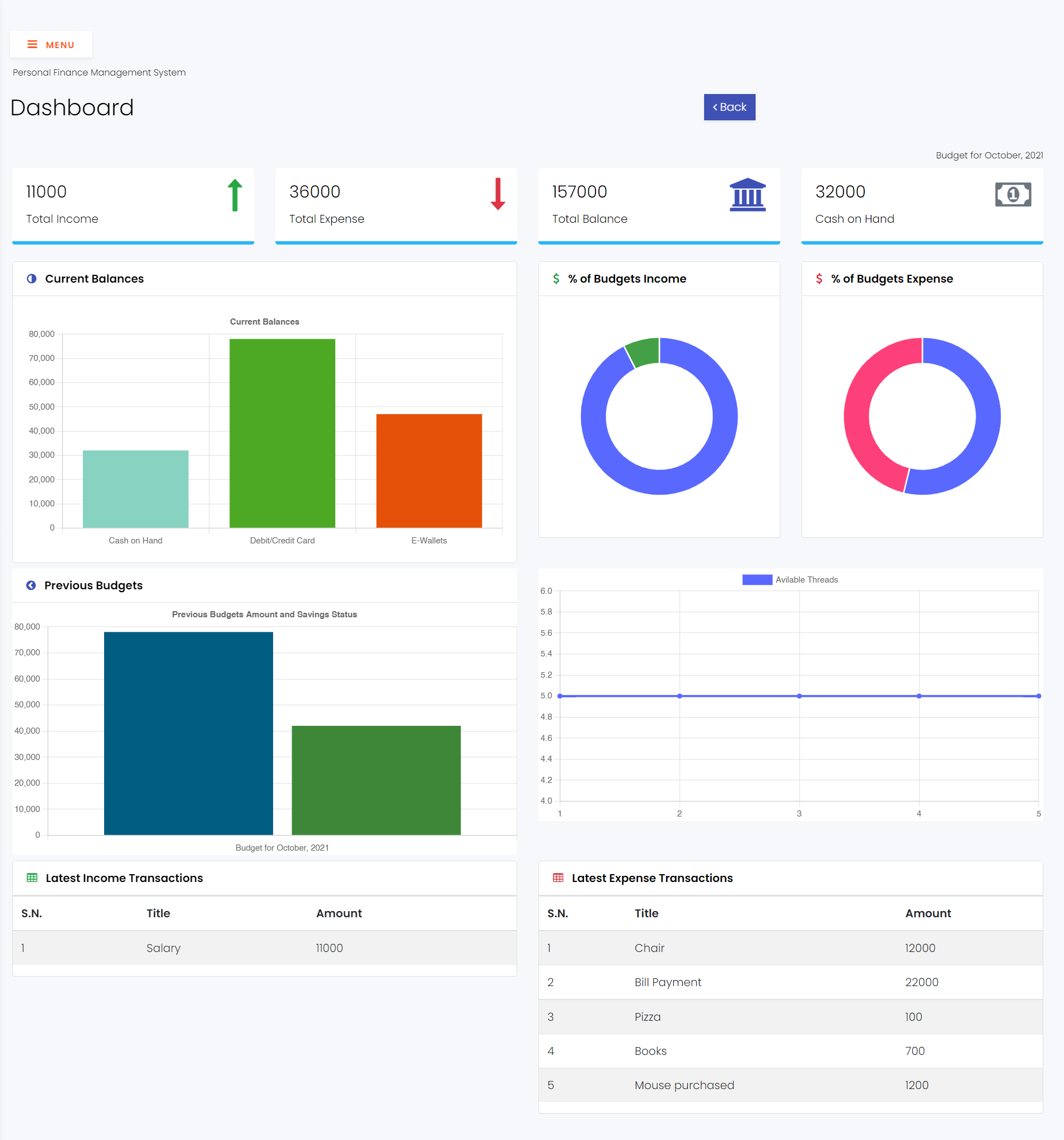Click the Latest Expense Transactions table icon

[x=557, y=878]
